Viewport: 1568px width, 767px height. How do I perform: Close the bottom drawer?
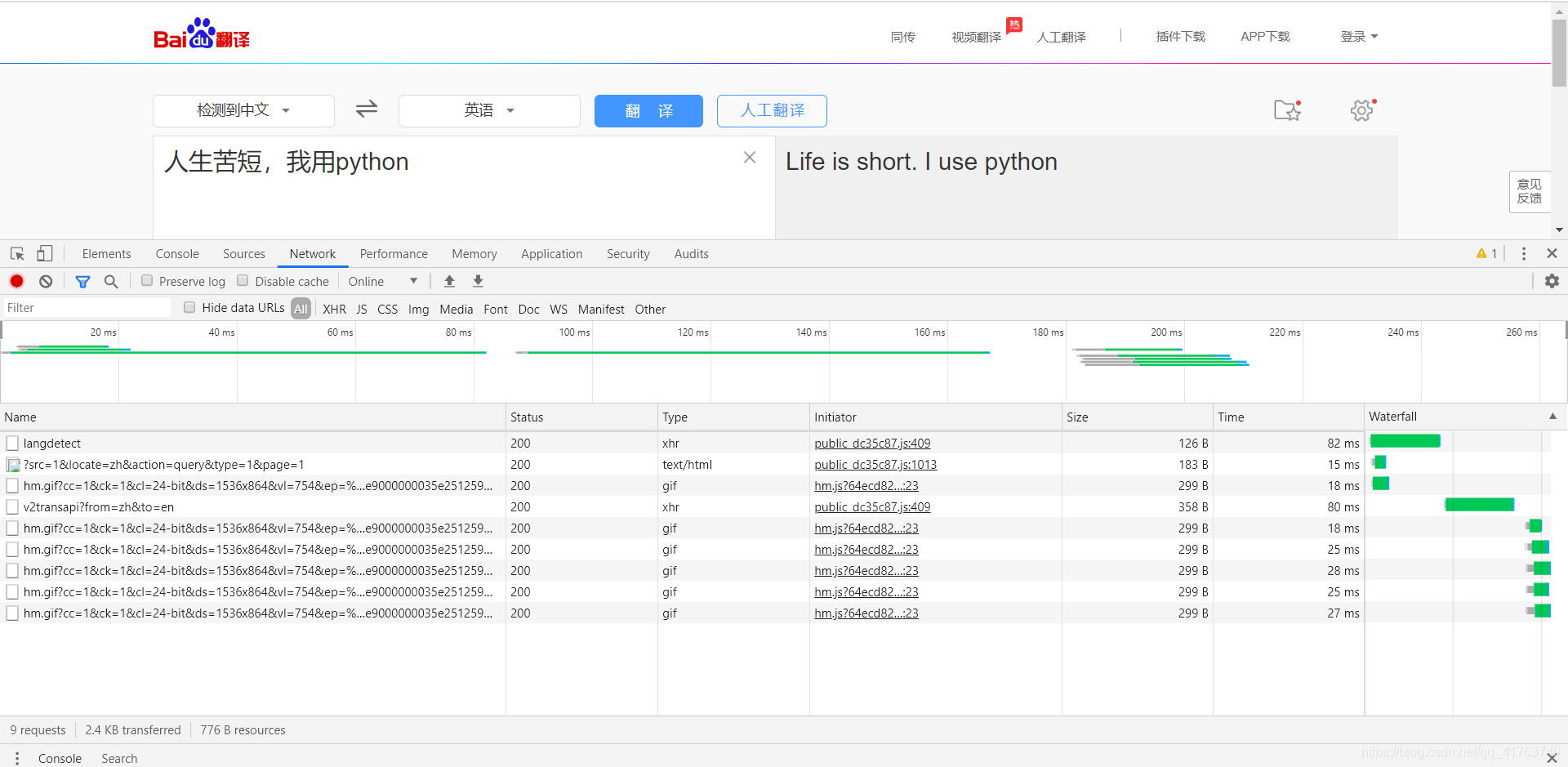coord(1552,758)
